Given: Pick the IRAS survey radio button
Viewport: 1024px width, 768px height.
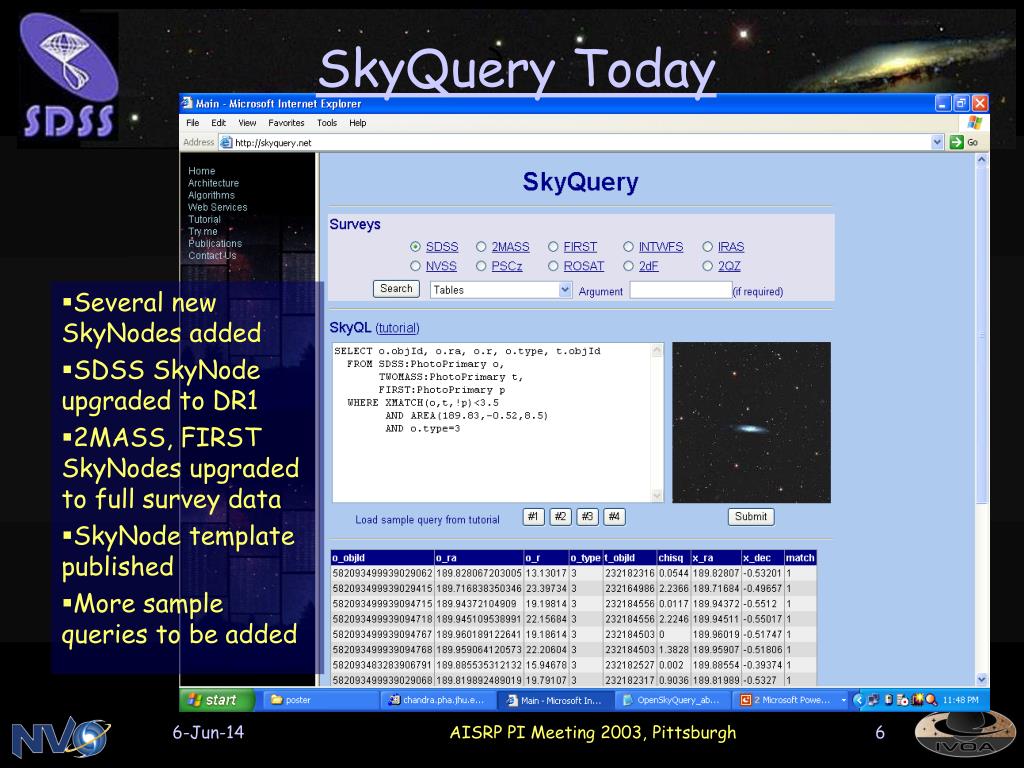Looking at the screenshot, I should click(x=707, y=247).
